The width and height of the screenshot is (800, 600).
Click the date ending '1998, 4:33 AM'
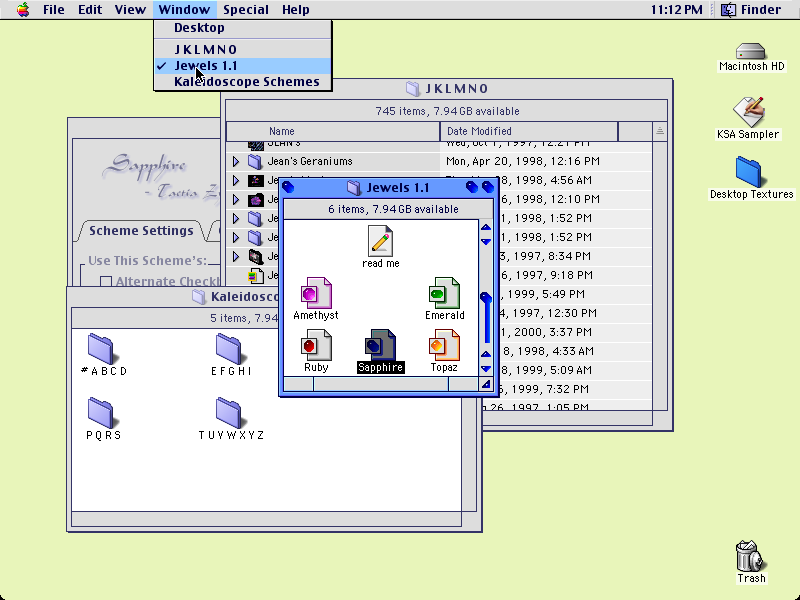(x=547, y=351)
